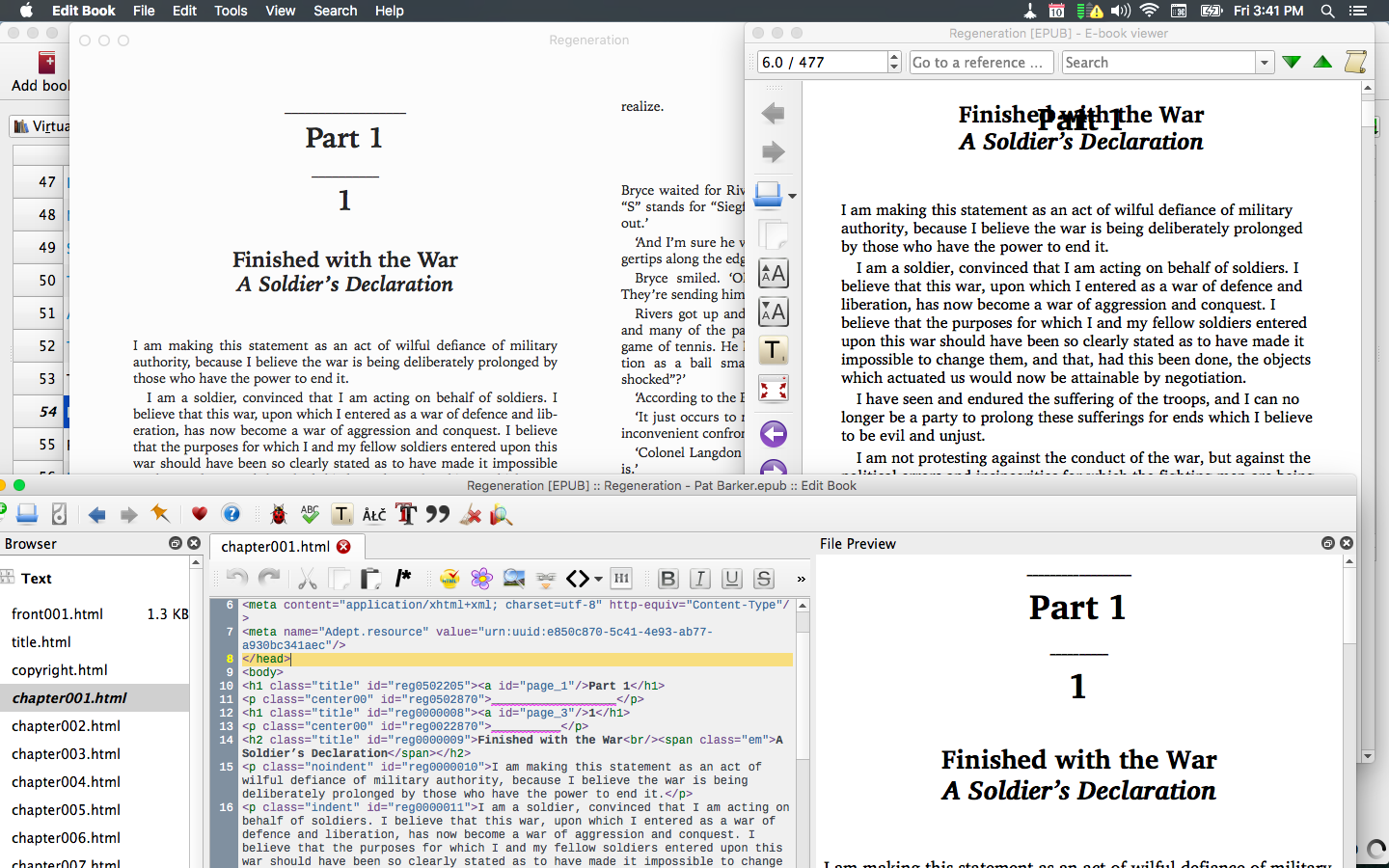The image size is (1389, 868).
Task: Click the purple flower icon in editor toolbar
Action: [x=481, y=579]
